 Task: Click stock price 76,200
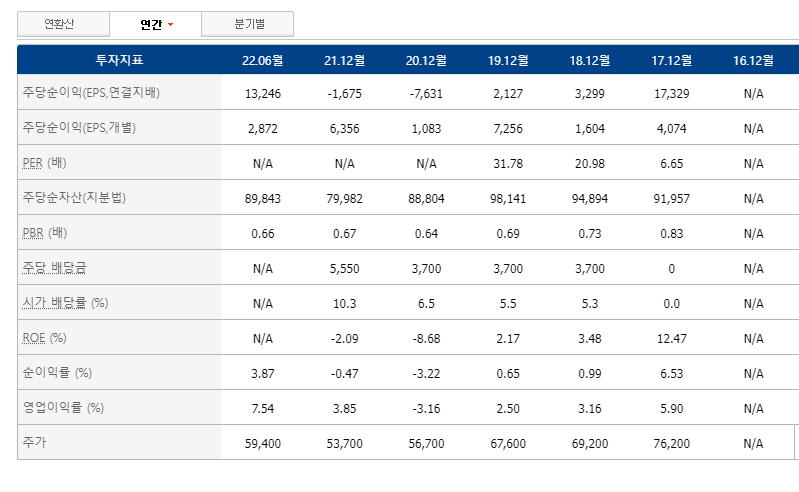click(x=672, y=444)
